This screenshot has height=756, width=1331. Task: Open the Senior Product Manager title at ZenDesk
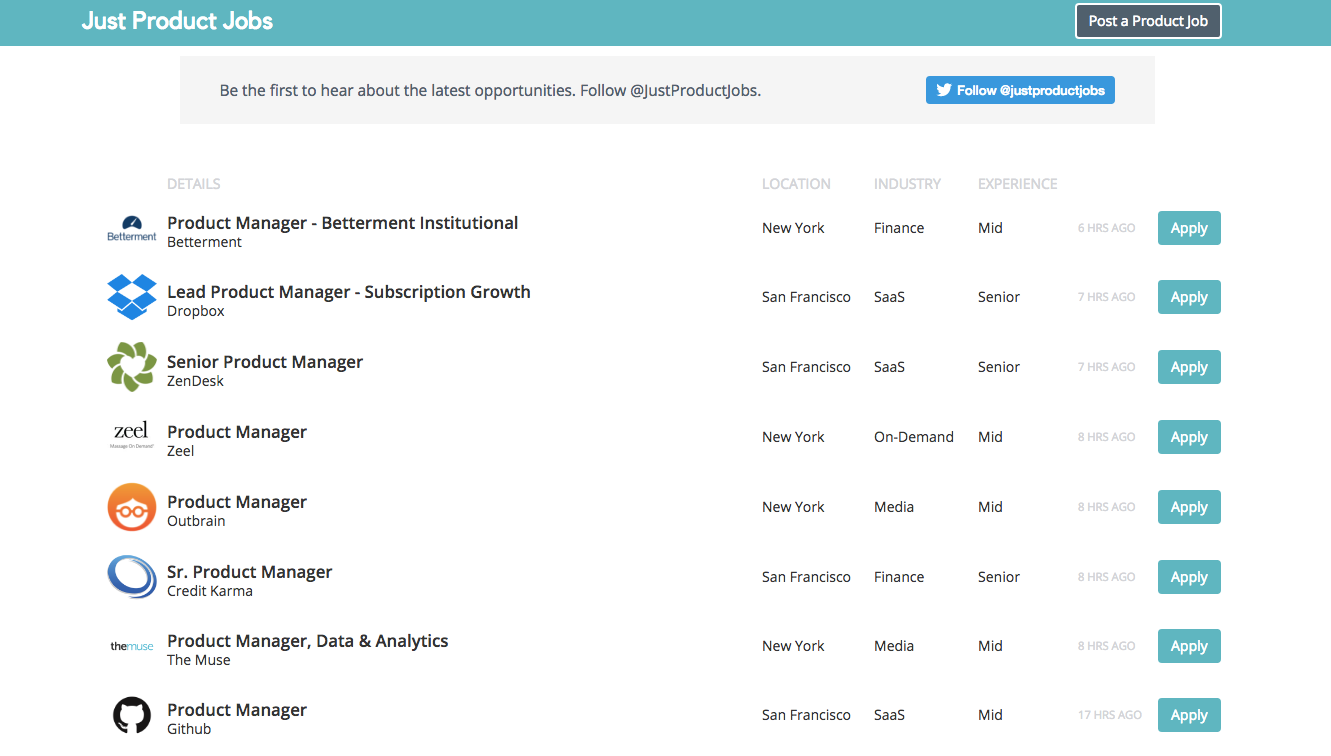(x=265, y=362)
